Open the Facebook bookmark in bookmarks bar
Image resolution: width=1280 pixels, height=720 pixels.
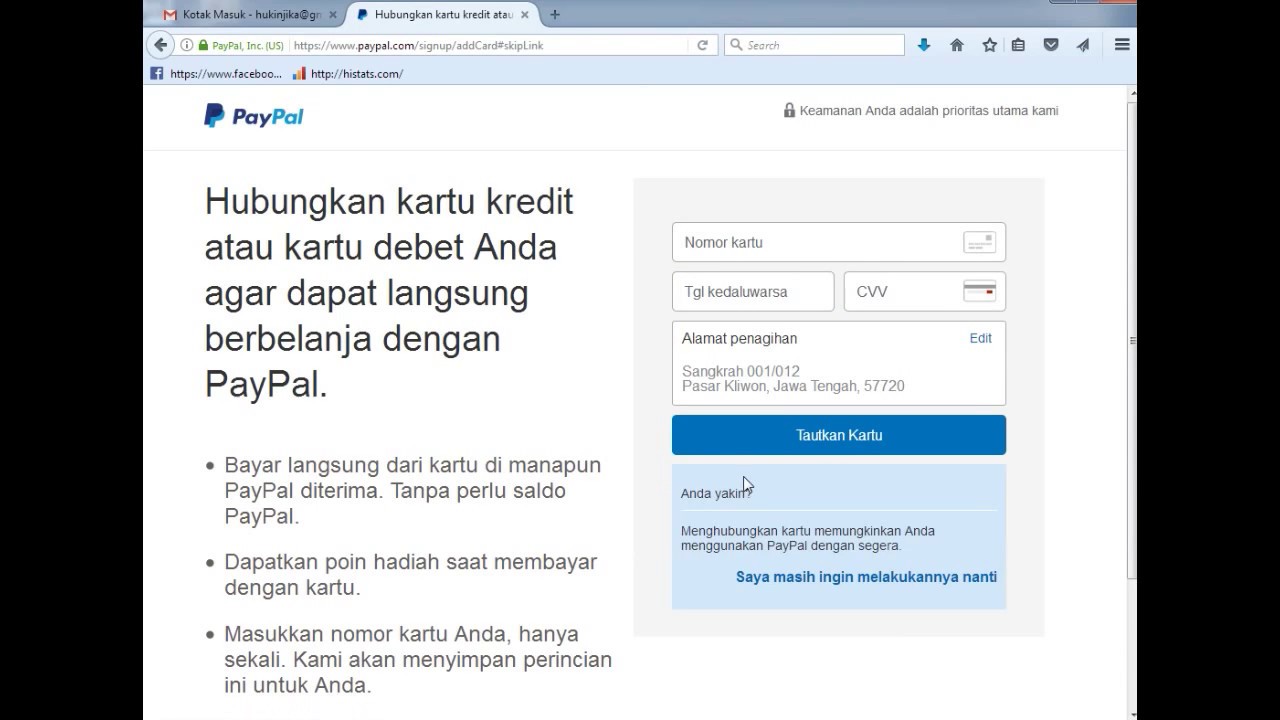[216, 73]
